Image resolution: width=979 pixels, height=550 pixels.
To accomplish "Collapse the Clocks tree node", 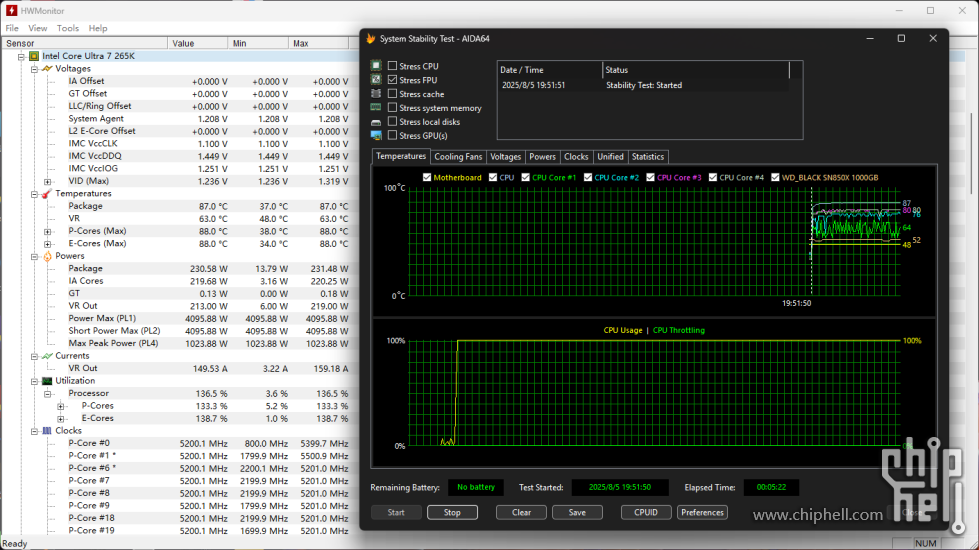I will pyautogui.click(x=34, y=431).
